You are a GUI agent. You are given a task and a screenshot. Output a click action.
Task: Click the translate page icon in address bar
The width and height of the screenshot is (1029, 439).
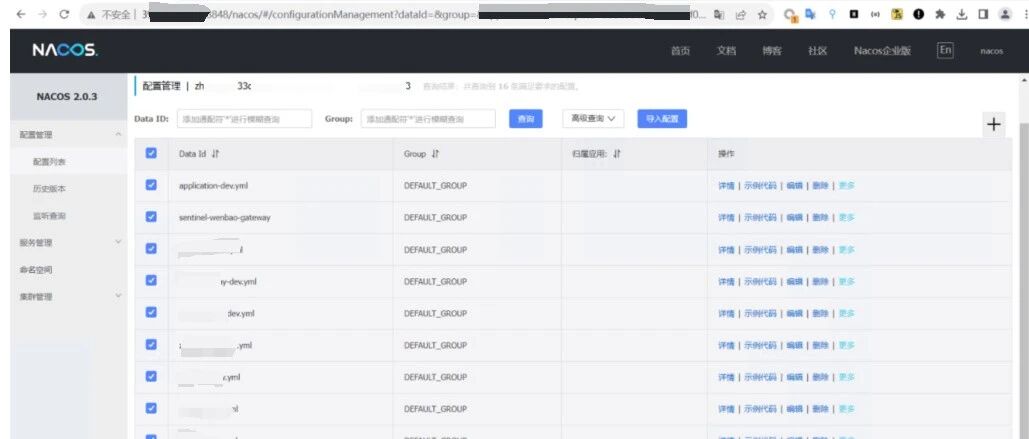pos(719,14)
